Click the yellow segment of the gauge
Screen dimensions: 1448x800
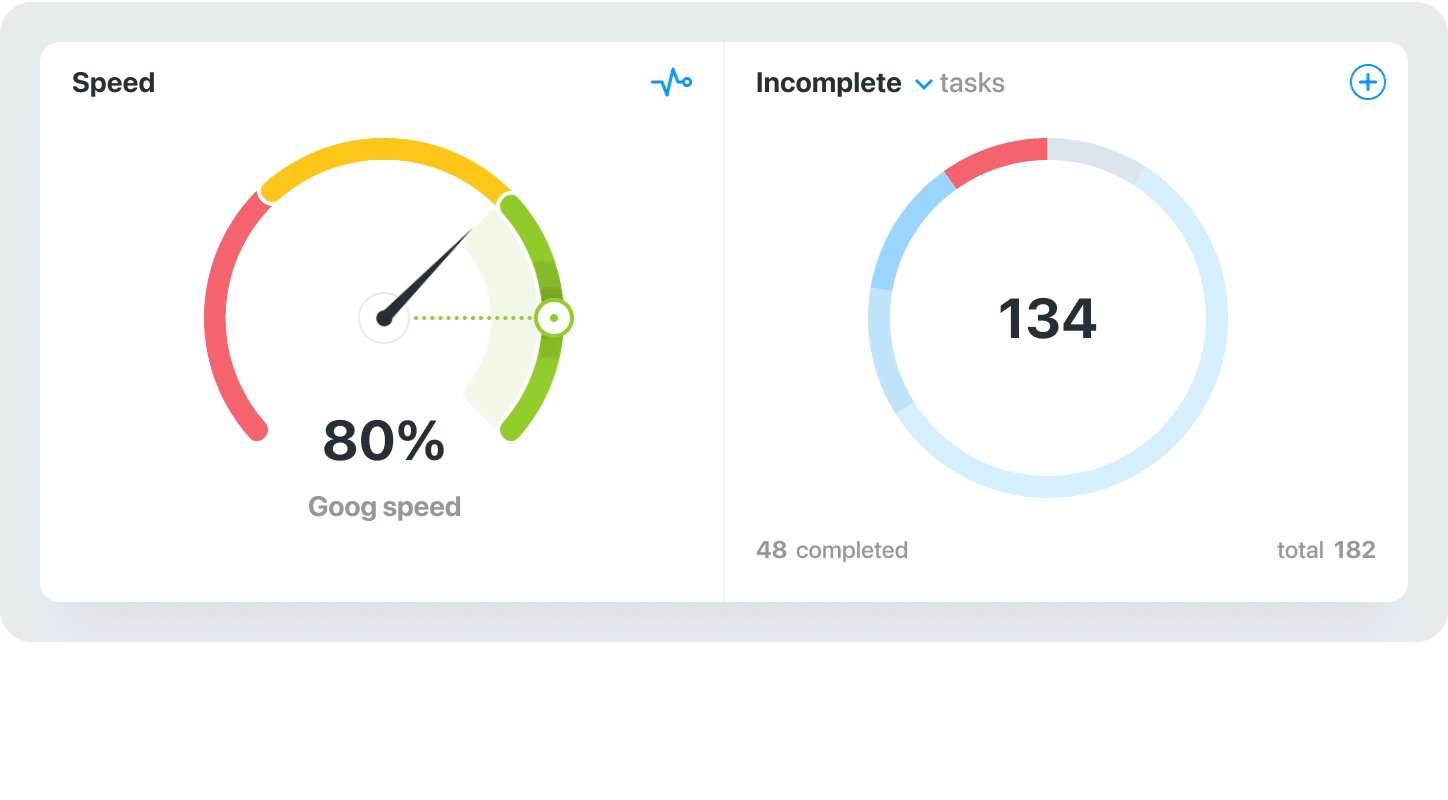pos(384,148)
